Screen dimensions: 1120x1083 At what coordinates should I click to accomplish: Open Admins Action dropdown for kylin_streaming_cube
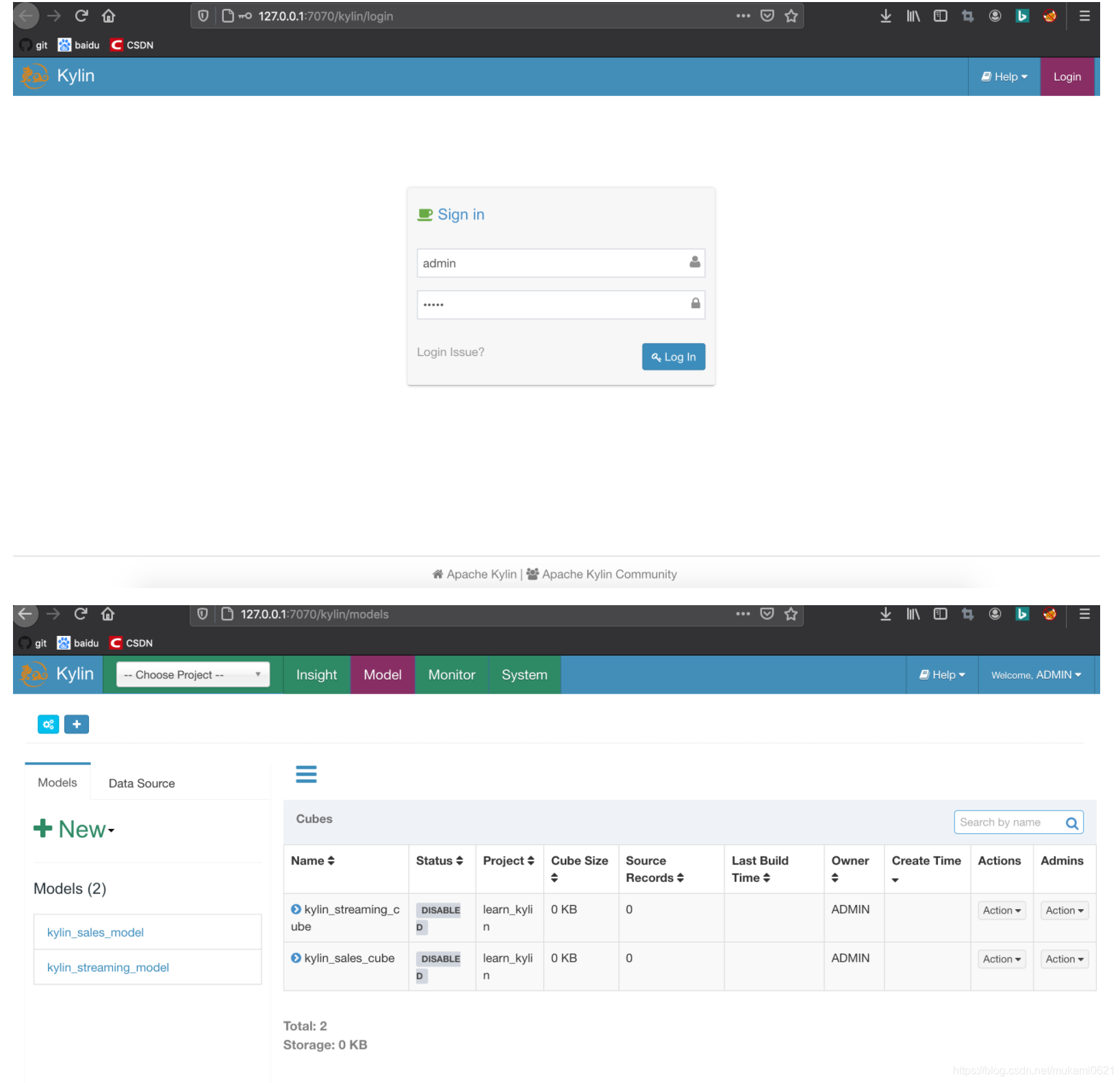point(1065,910)
